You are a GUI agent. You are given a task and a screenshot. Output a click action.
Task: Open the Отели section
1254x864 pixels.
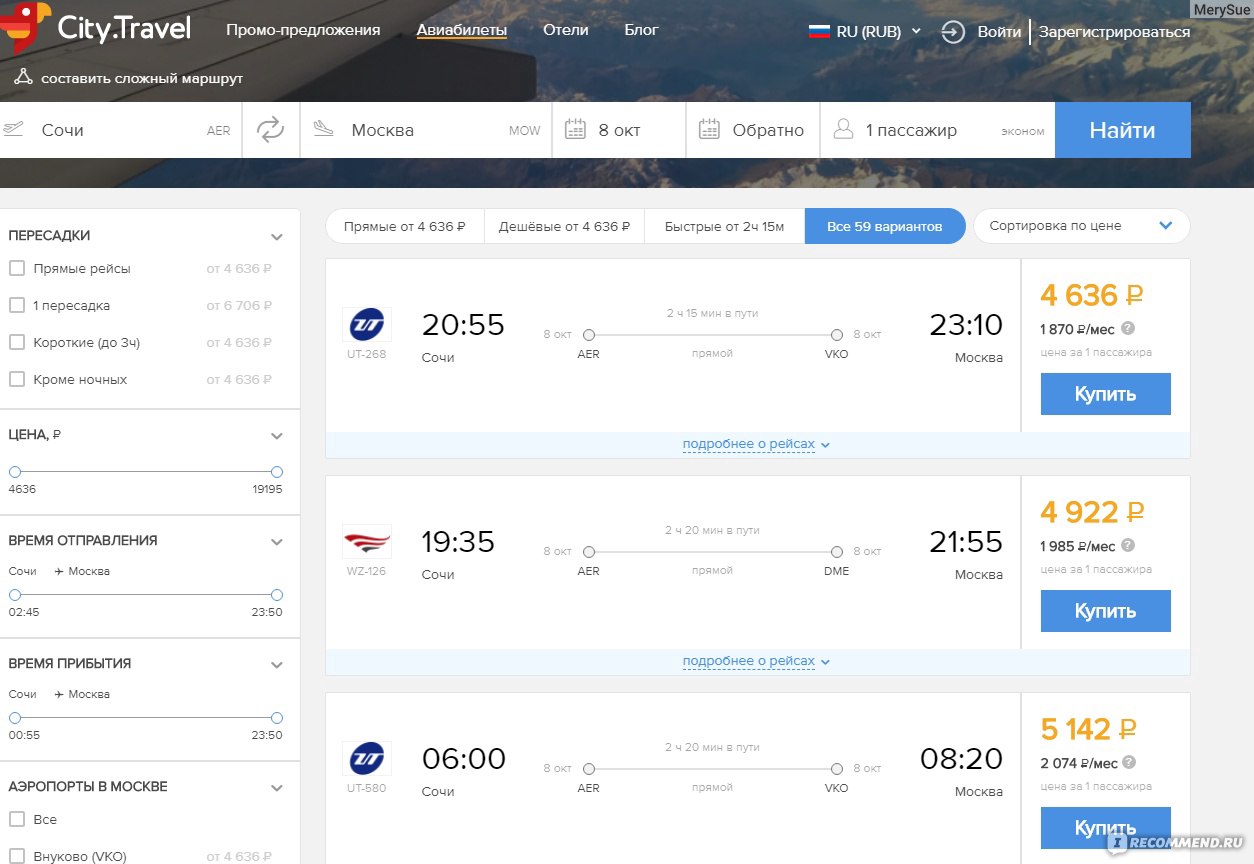[566, 30]
